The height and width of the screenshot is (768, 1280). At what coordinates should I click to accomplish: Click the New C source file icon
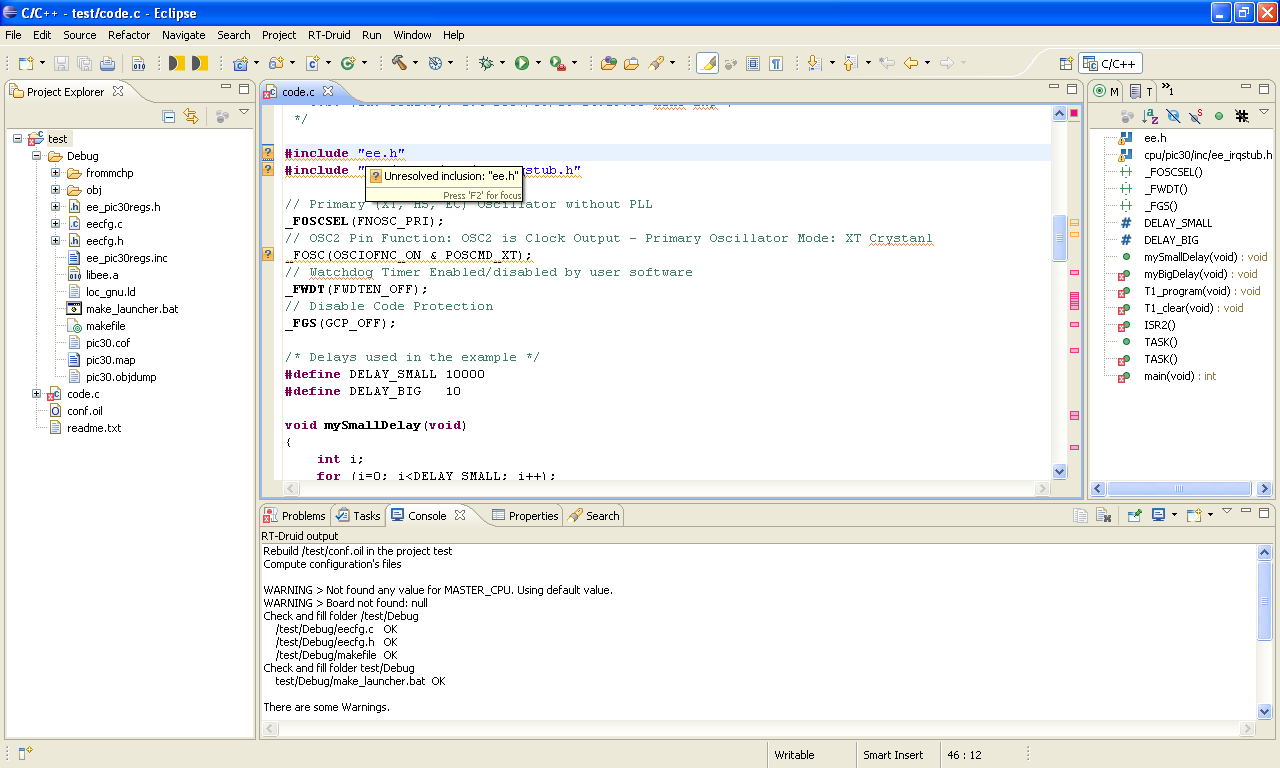tap(312, 63)
